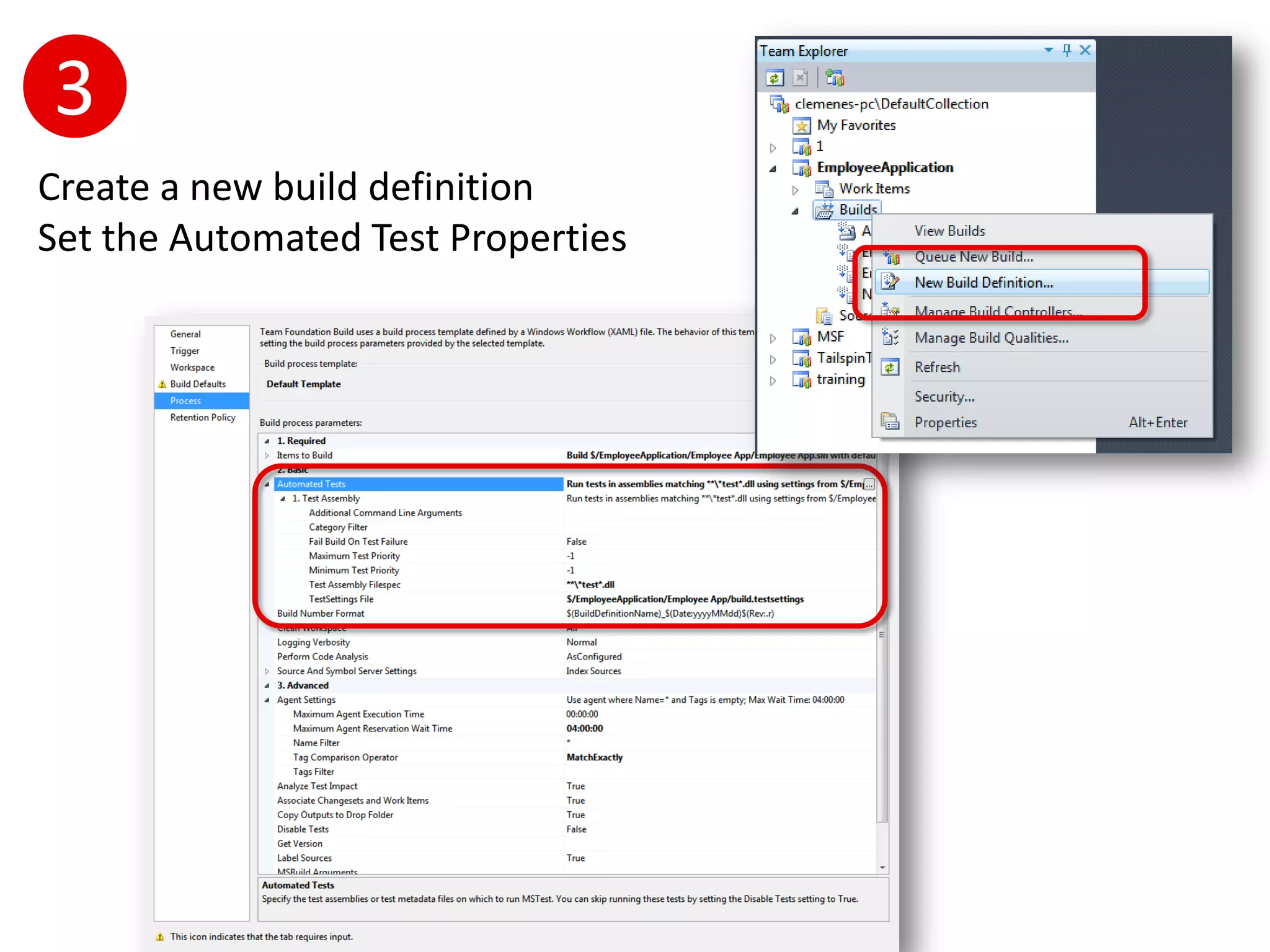Click the MSF project icon
The width and height of the screenshot is (1270, 952).
[x=802, y=337]
